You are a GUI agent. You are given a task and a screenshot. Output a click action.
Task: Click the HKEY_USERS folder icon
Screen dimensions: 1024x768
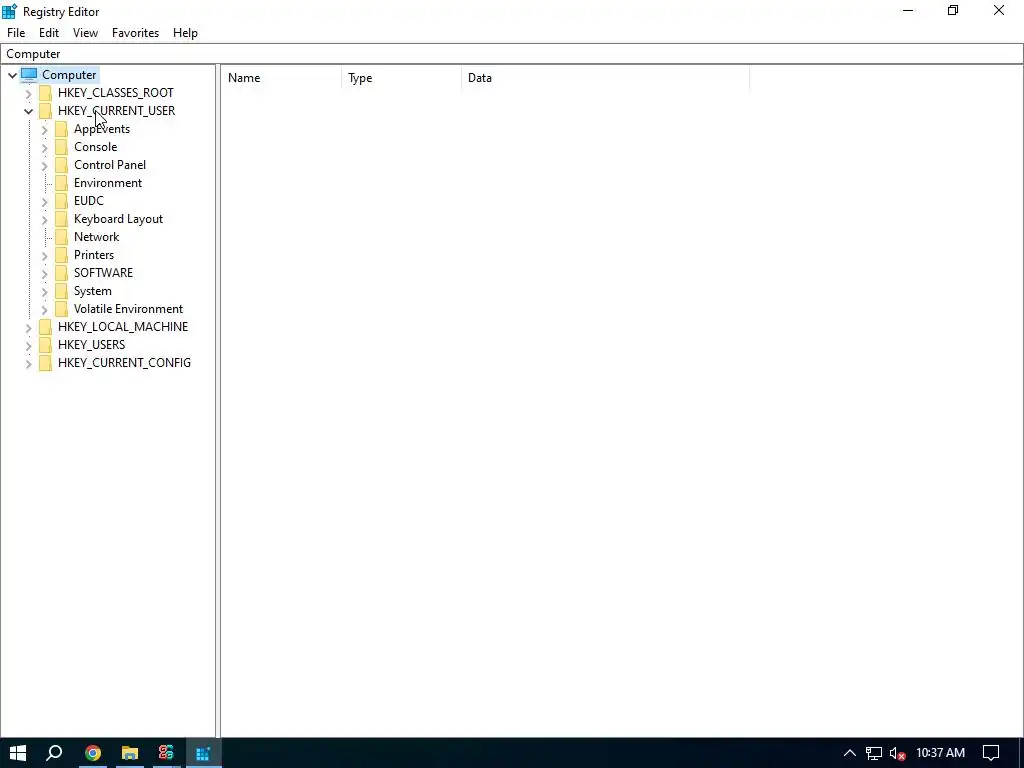(45, 344)
